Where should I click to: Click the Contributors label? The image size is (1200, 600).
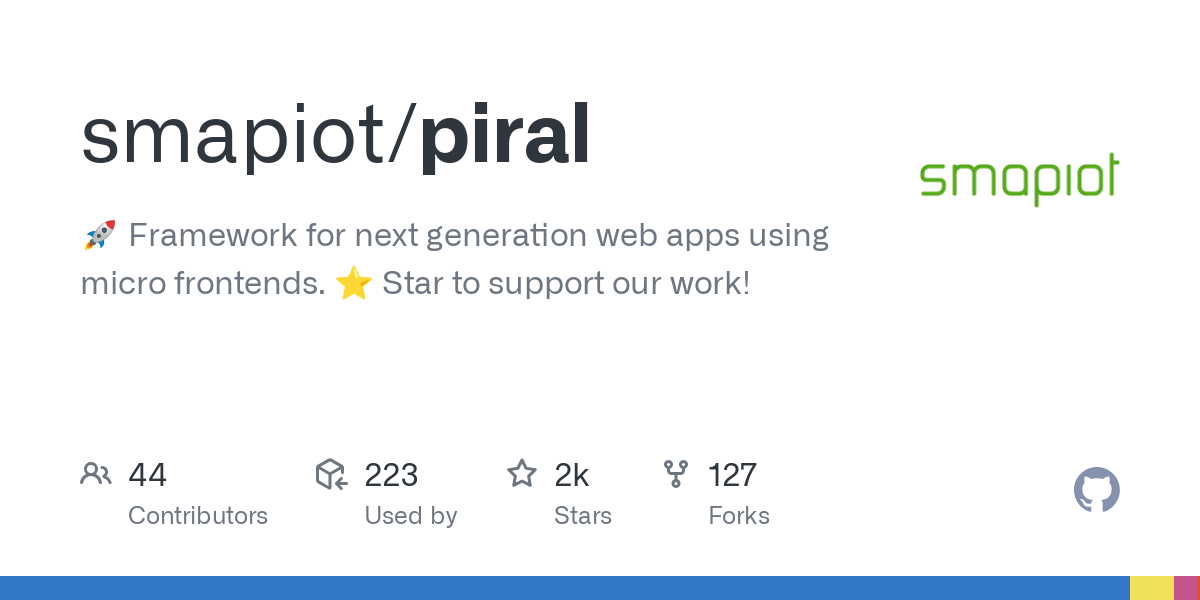pyautogui.click(x=198, y=516)
